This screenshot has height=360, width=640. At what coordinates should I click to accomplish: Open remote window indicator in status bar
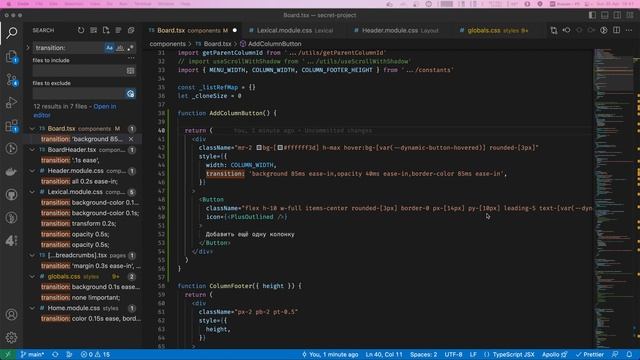7,354
